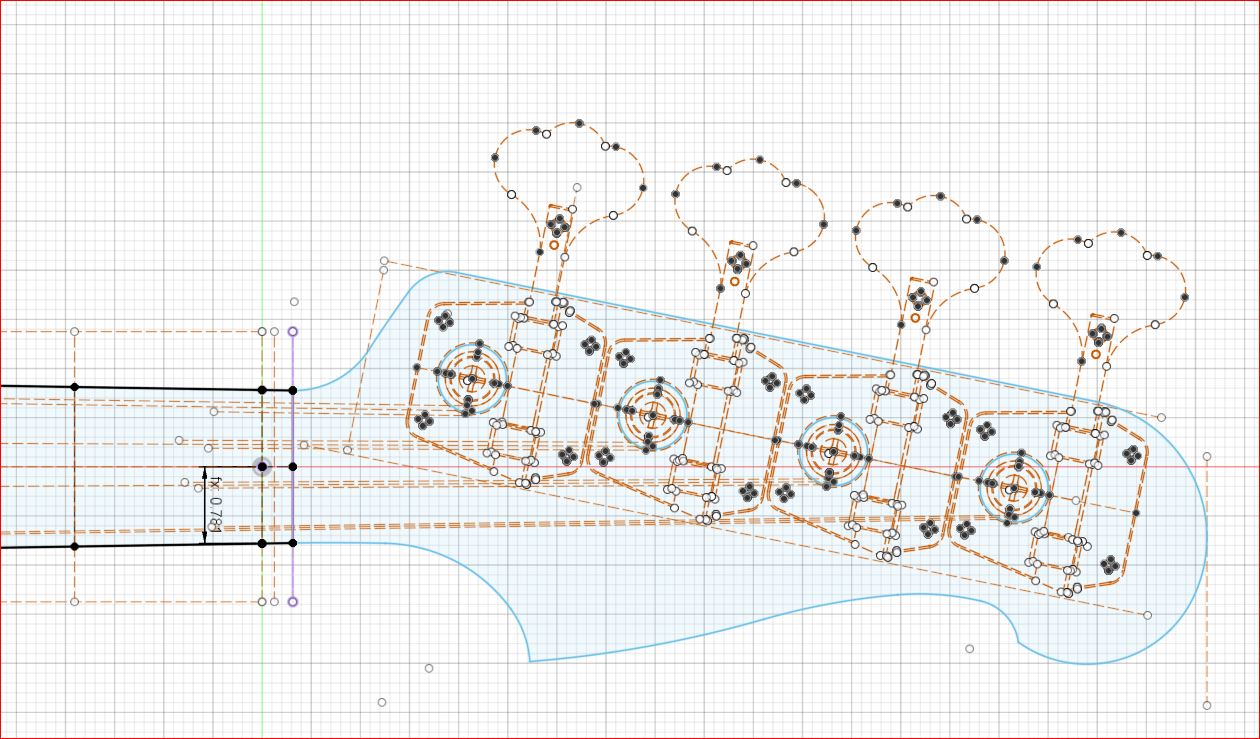Click the isolated point above the purple line
The image size is (1260, 739).
click(x=294, y=301)
